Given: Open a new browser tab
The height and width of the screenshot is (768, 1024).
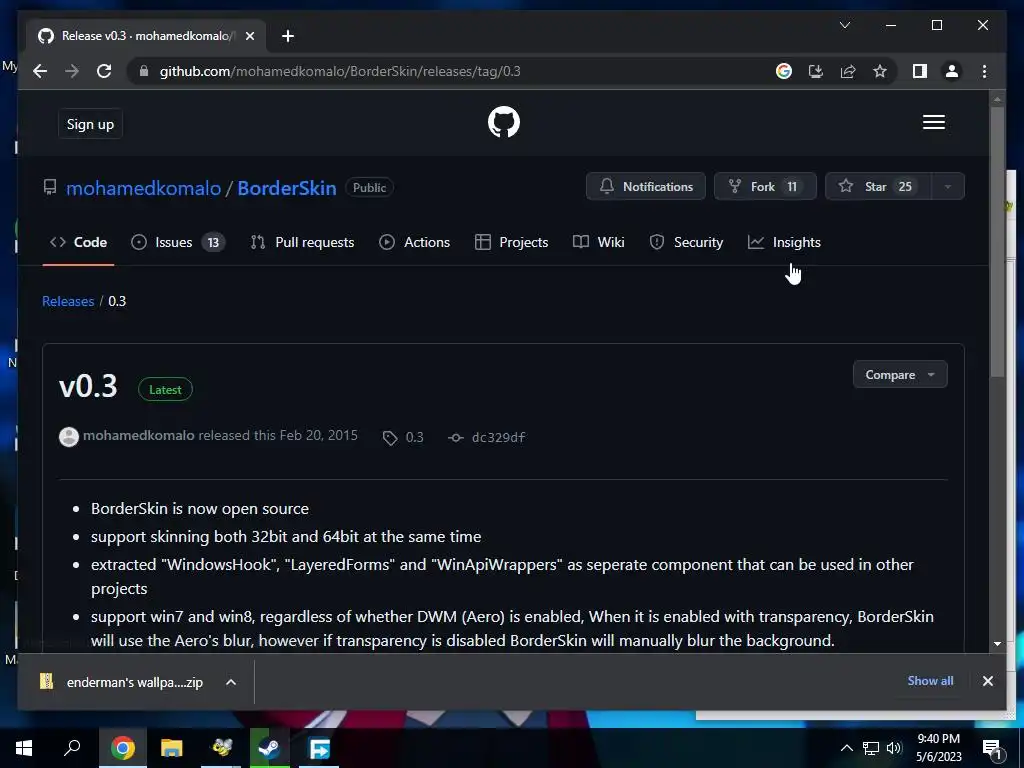Looking at the screenshot, I should (x=287, y=36).
